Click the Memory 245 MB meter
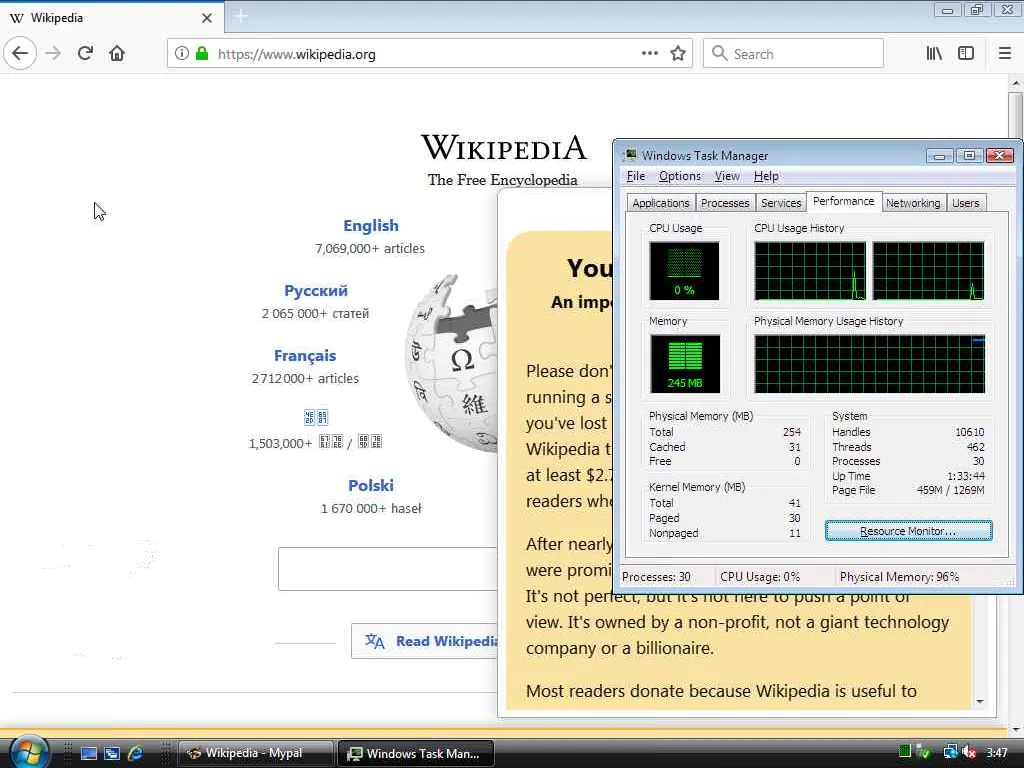The height and width of the screenshot is (768, 1024). (685, 364)
